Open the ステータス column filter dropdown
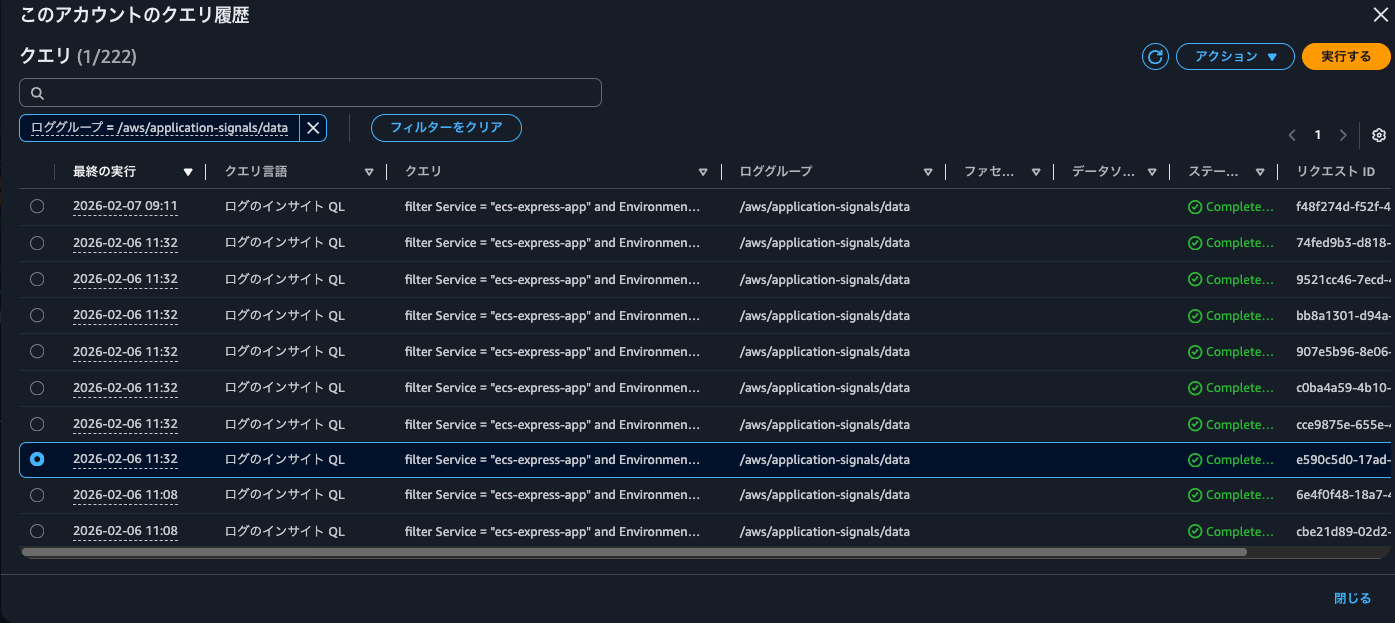Image resolution: width=1395 pixels, height=623 pixels. click(1260, 171)
